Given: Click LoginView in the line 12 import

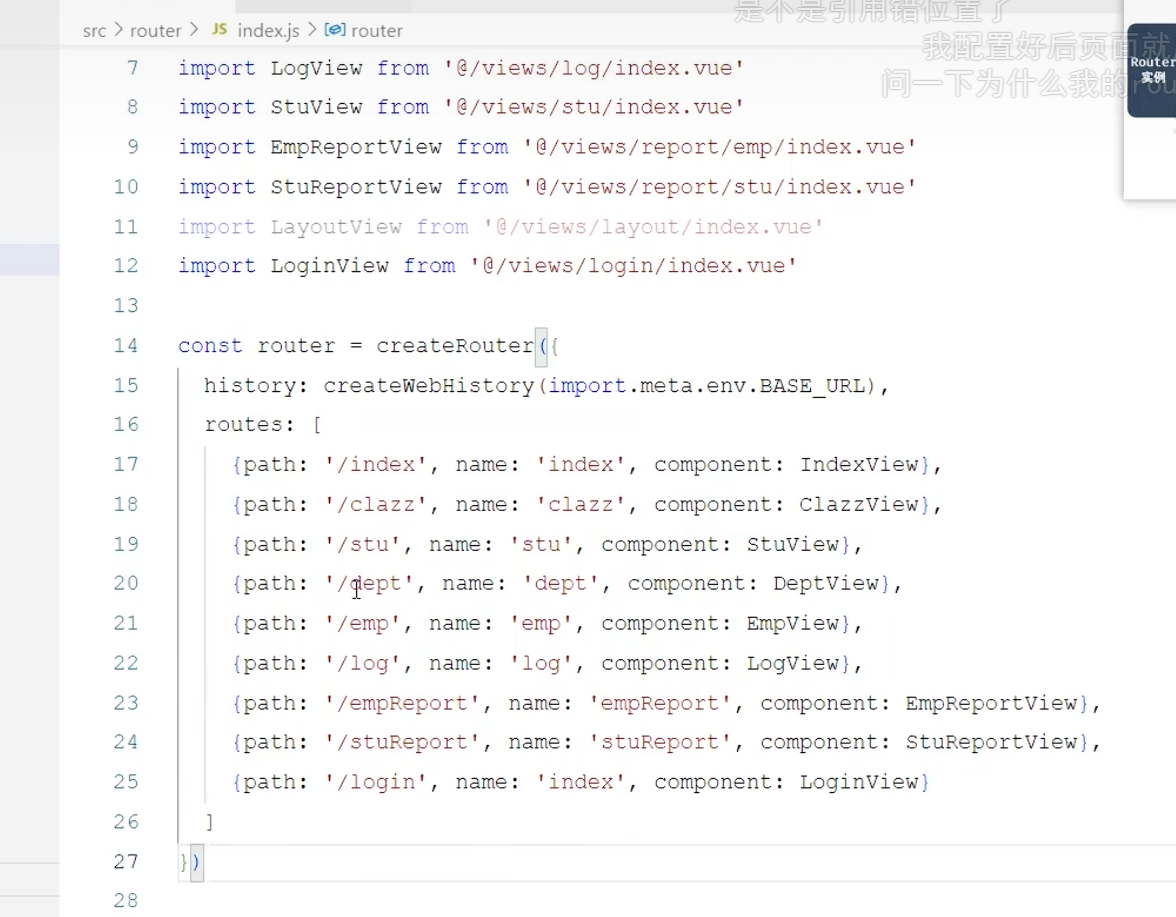Looking at the screenshot, I should 329,266.
